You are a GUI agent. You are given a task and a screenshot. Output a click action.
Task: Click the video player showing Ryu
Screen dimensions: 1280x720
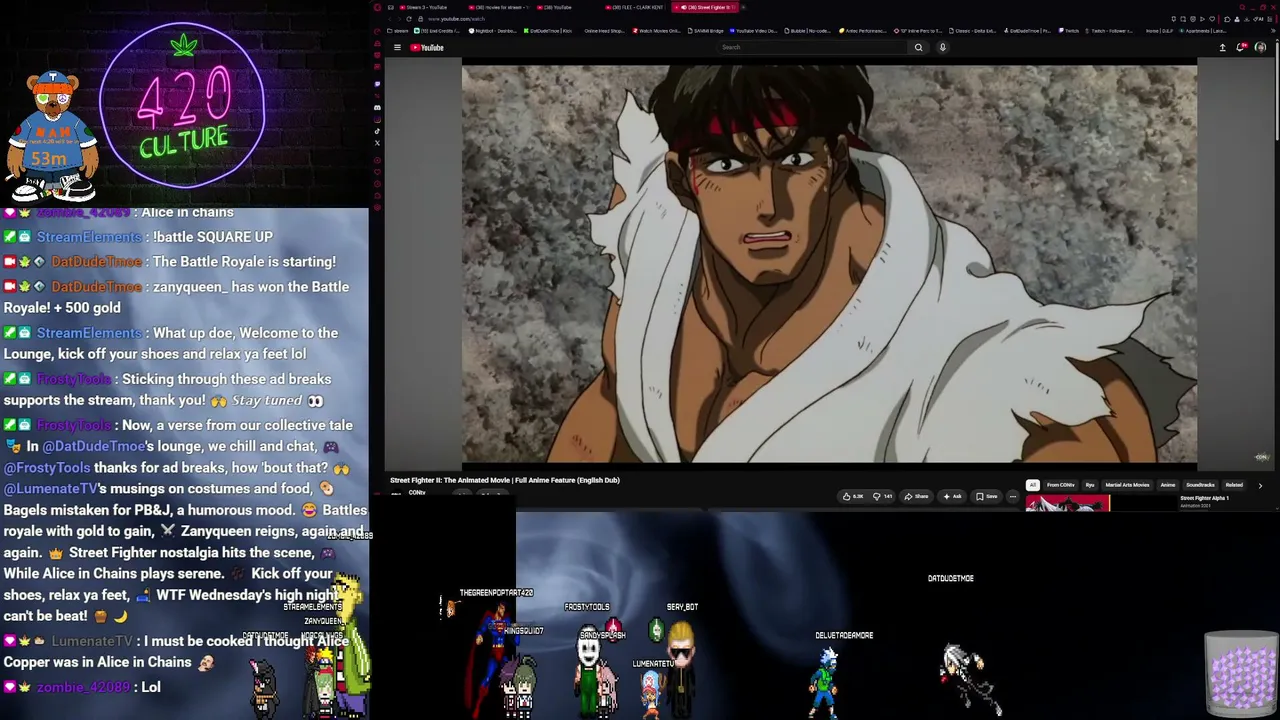(x=829, y=264)
